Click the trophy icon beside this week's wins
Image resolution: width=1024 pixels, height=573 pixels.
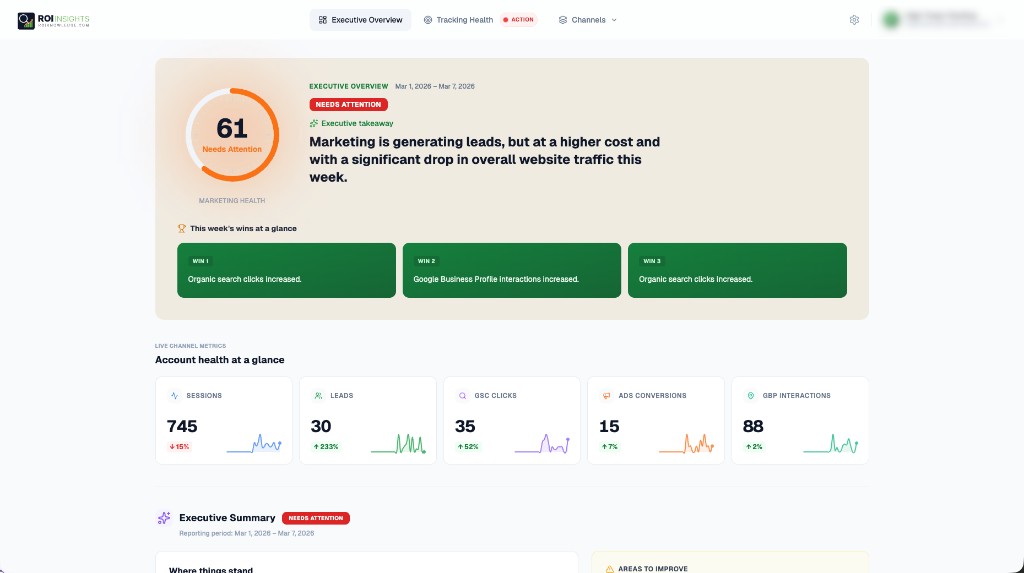[182, 228]
